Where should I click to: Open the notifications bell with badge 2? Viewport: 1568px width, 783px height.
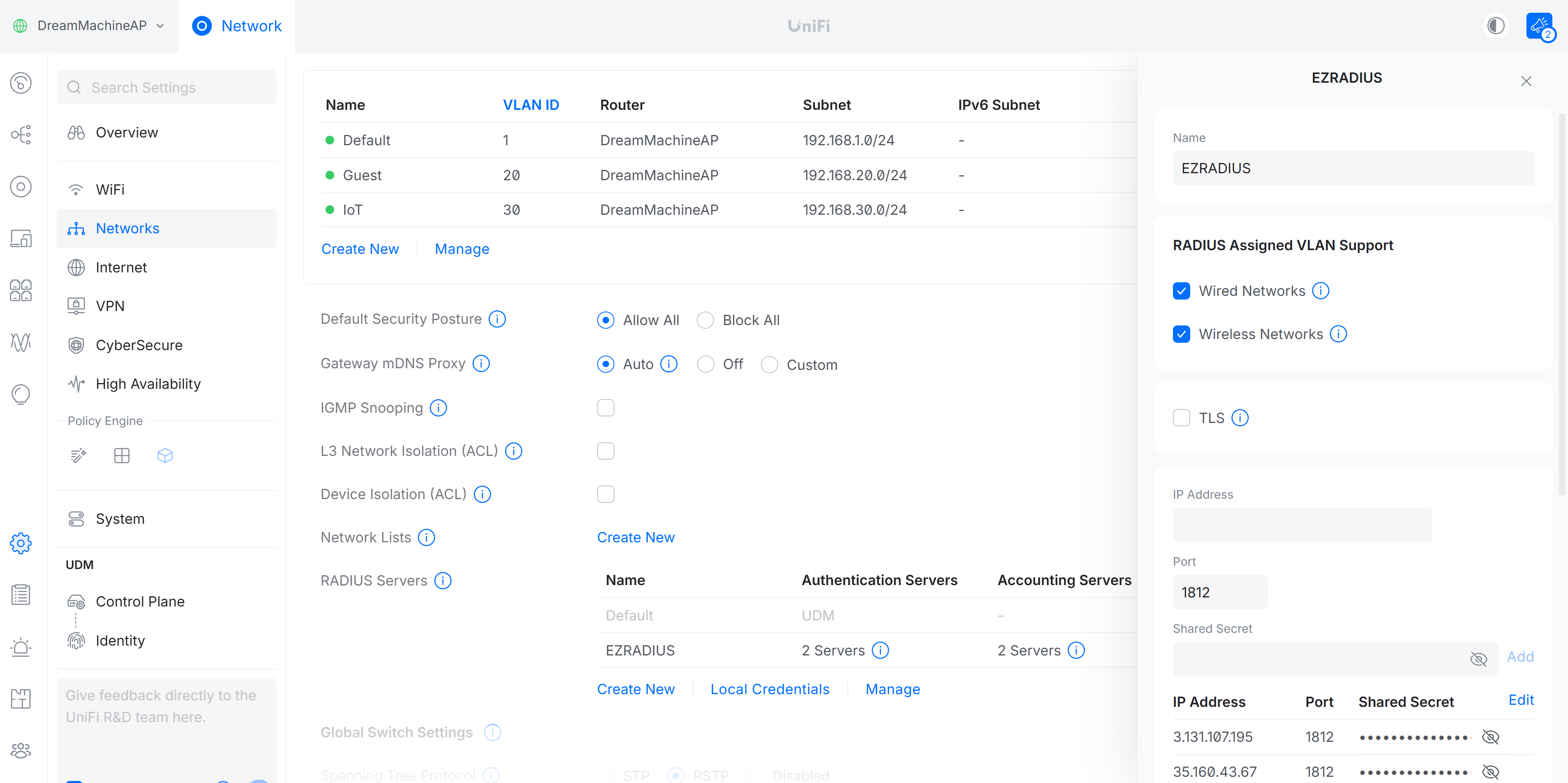click(x=1540, y=26)
